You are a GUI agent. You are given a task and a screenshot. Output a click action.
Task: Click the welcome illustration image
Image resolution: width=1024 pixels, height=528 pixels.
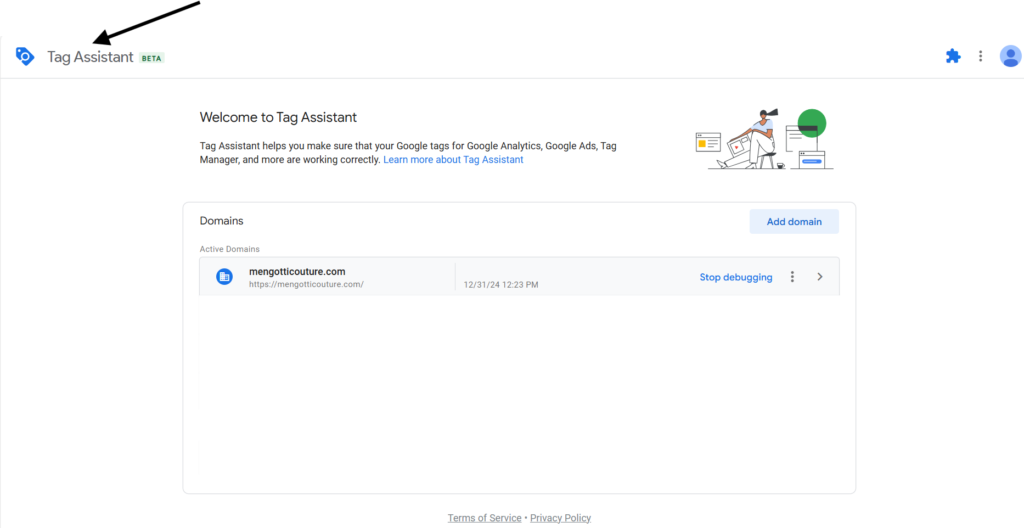(x=765, y=139)
